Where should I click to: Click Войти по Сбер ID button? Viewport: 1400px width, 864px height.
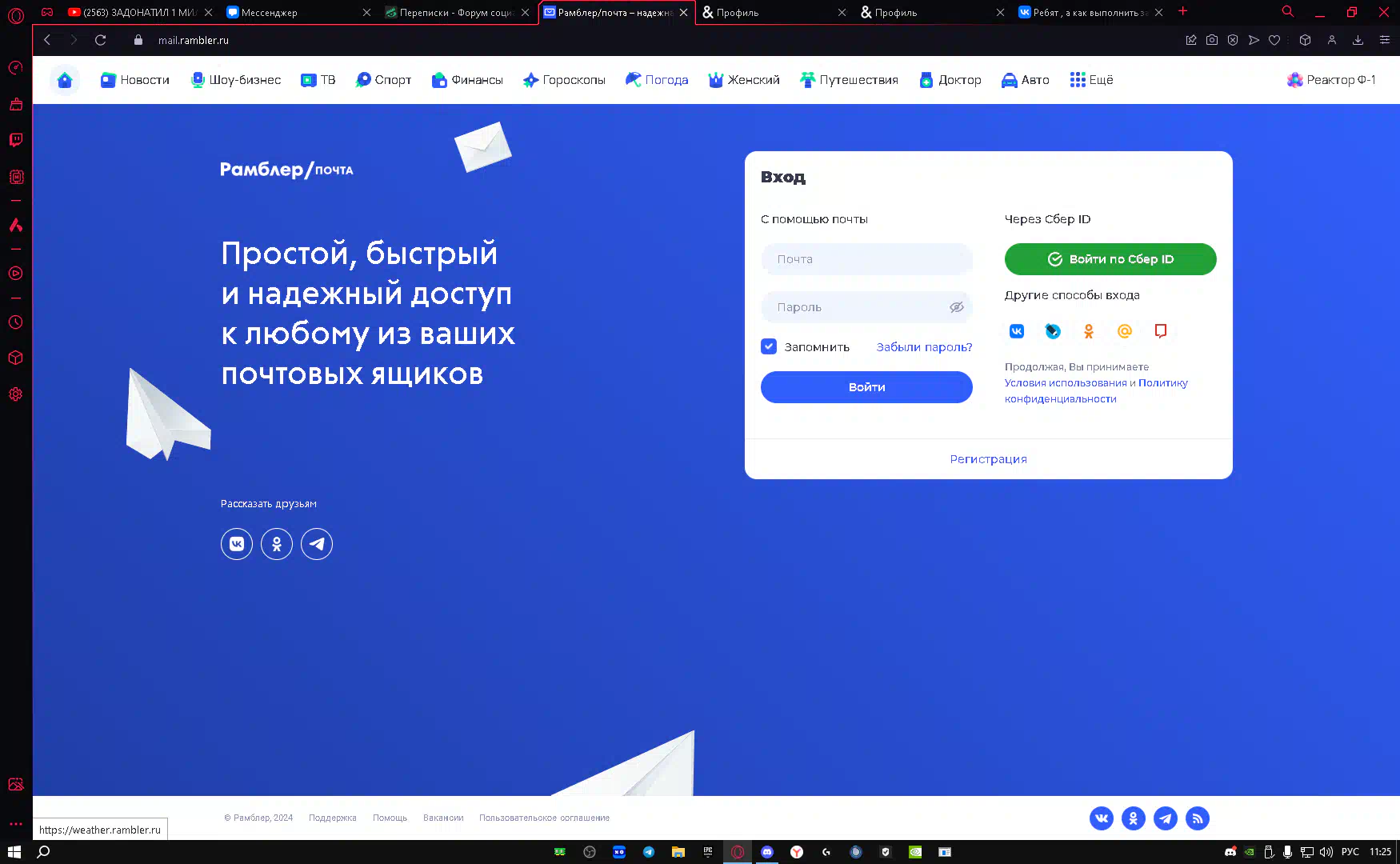point(1110,259)
